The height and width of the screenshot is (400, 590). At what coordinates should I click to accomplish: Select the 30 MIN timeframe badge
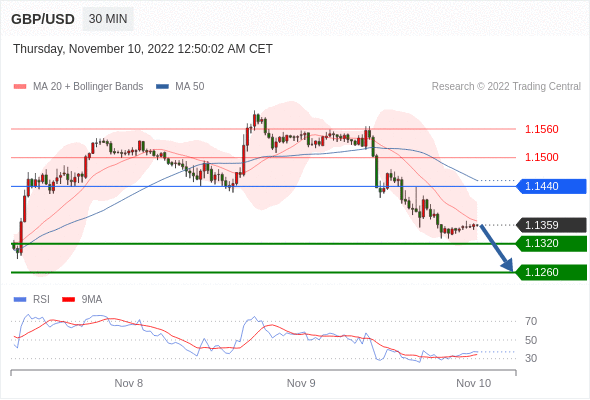[x=108, y=19]
